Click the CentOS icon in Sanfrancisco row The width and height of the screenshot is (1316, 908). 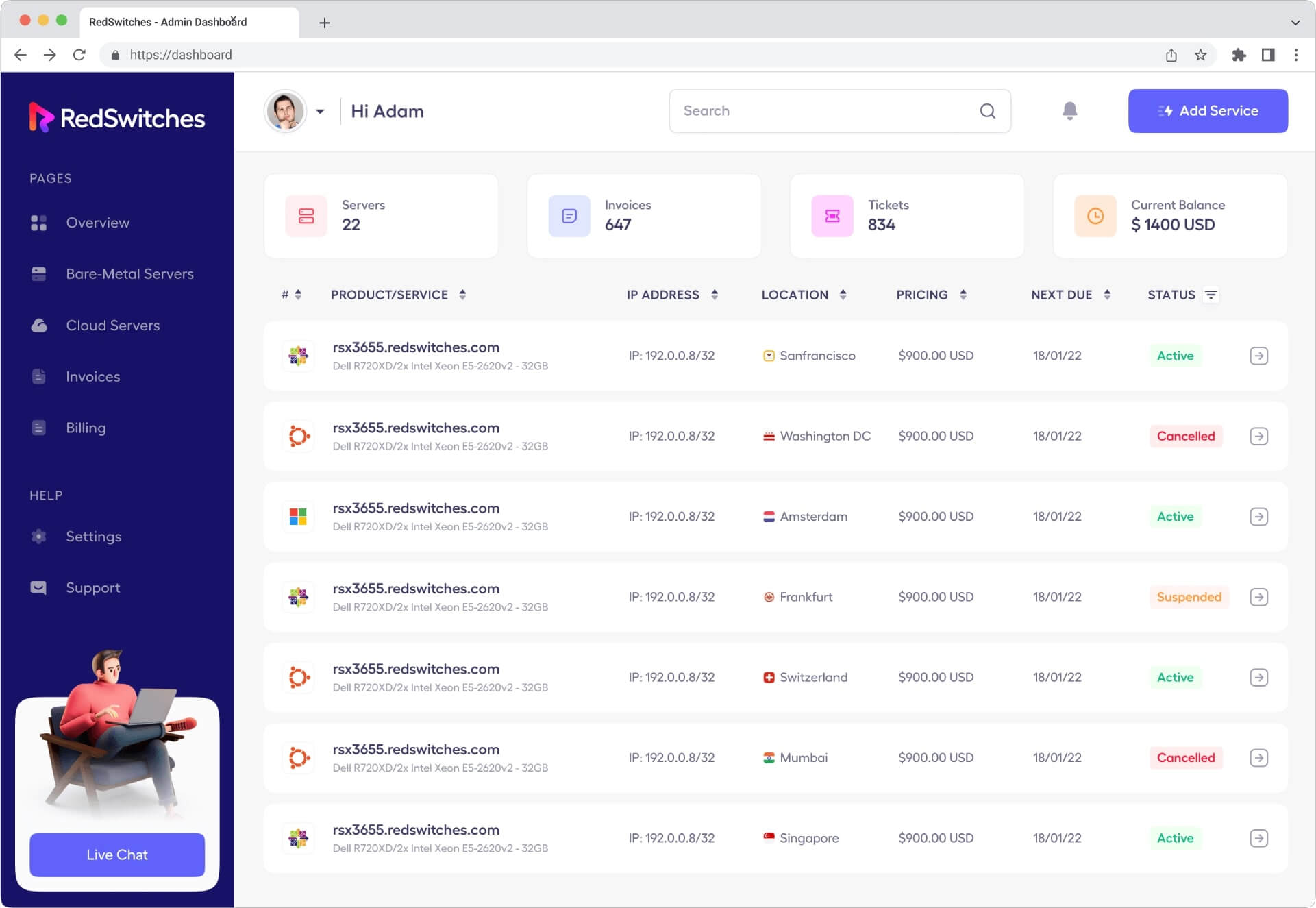[x=298, y=356]
